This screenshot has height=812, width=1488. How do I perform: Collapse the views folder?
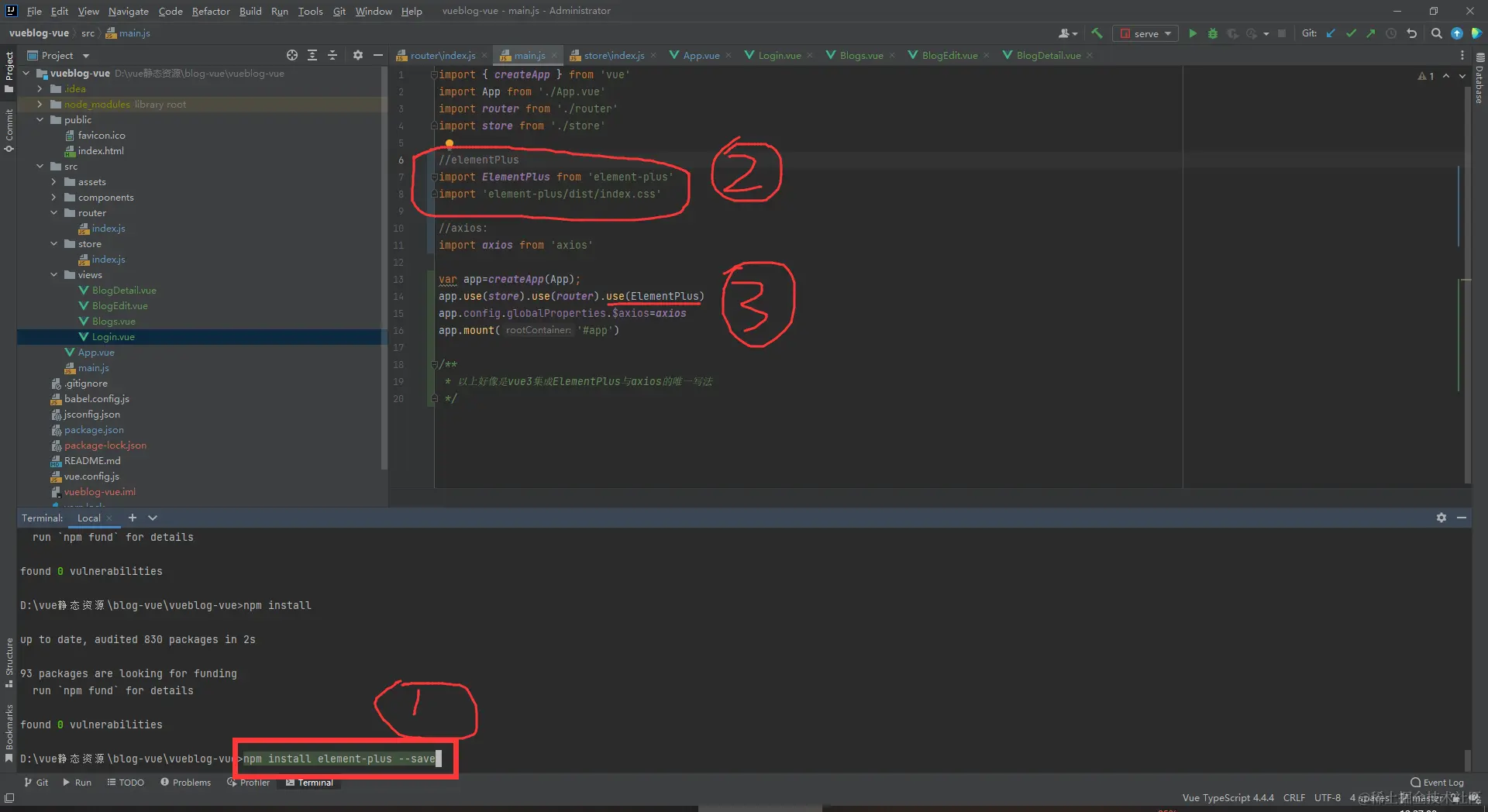click(53, 275)
